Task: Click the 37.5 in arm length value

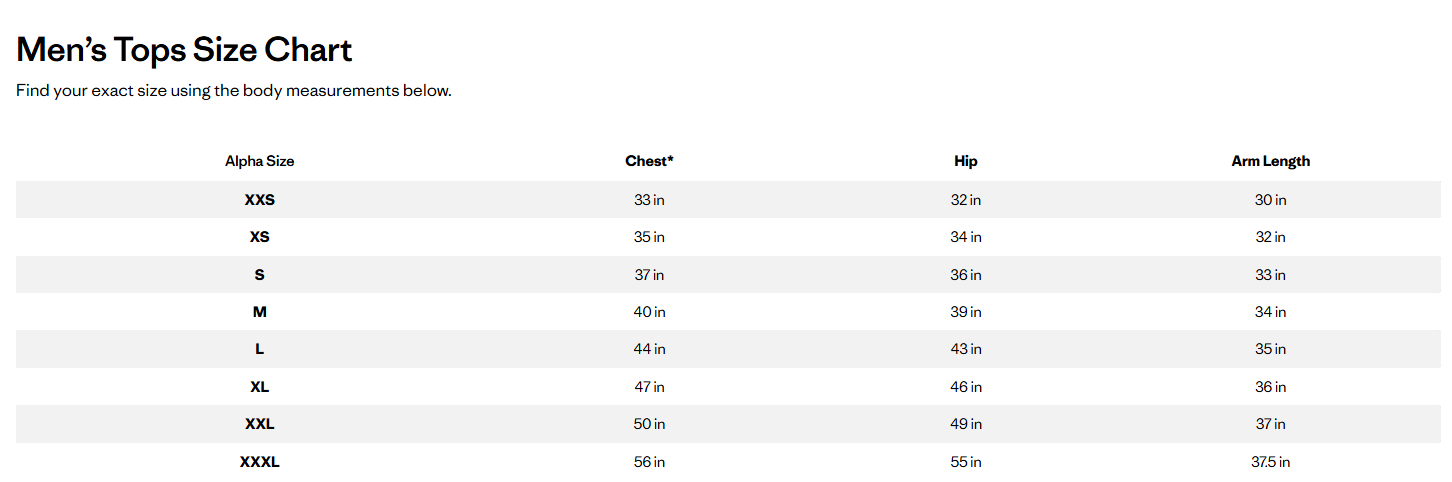Action: tap(1270, 462)
